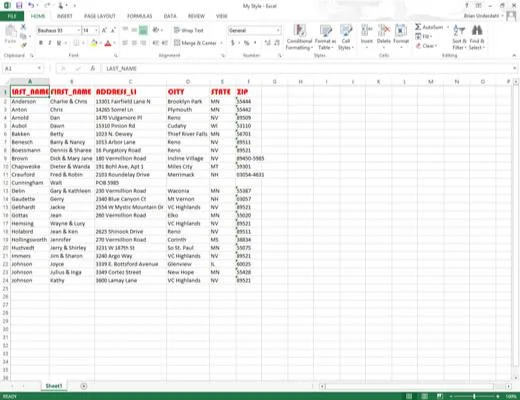Click the Merge & Center button
520x400 pixels.
(x=195, y=43)
